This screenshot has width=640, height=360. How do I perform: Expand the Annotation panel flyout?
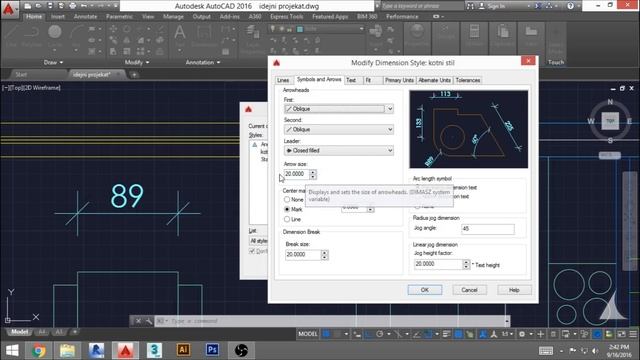[203, 62]
